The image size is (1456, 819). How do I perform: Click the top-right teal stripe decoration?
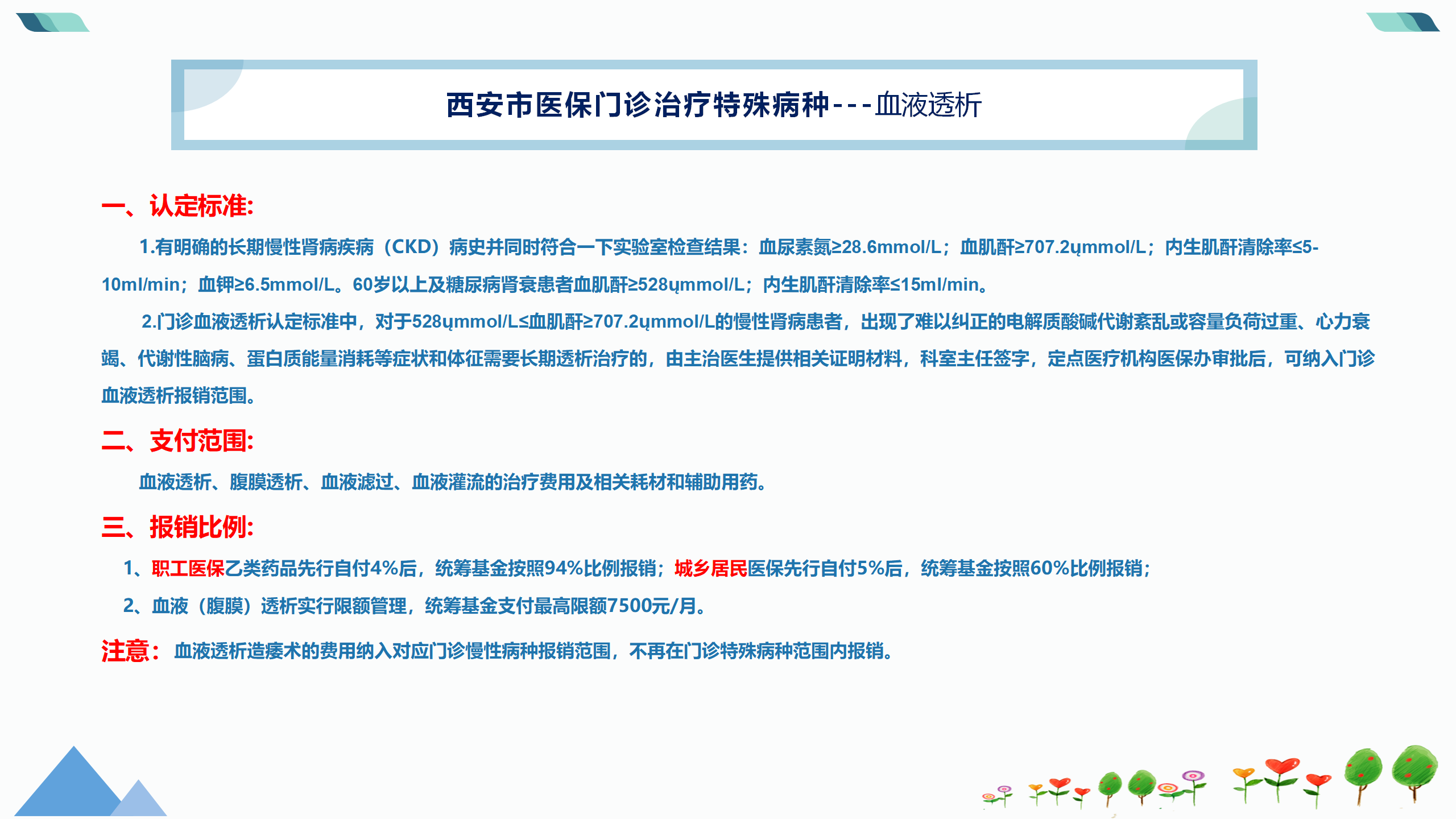(x=1403, y=23)
